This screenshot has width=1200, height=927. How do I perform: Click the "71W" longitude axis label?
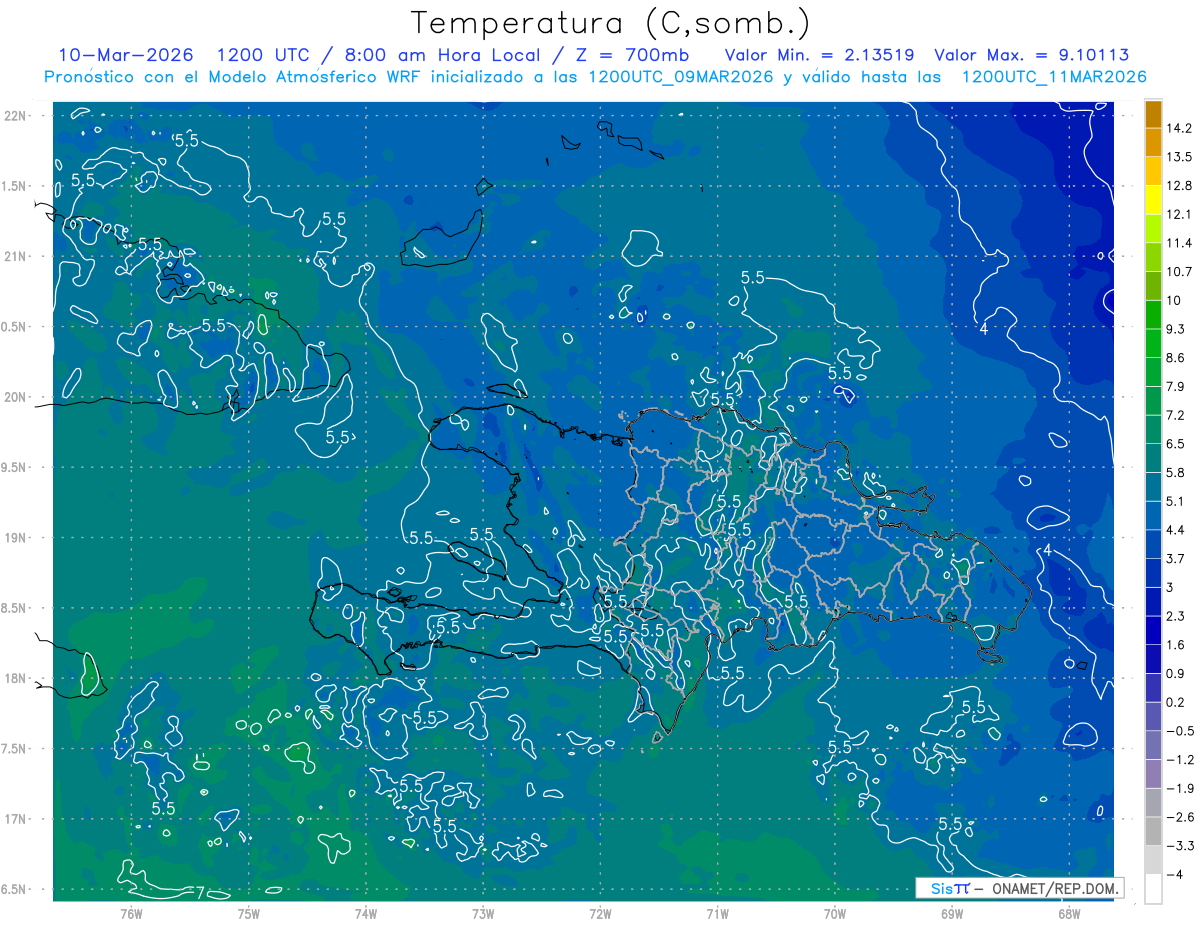[717, 914]
